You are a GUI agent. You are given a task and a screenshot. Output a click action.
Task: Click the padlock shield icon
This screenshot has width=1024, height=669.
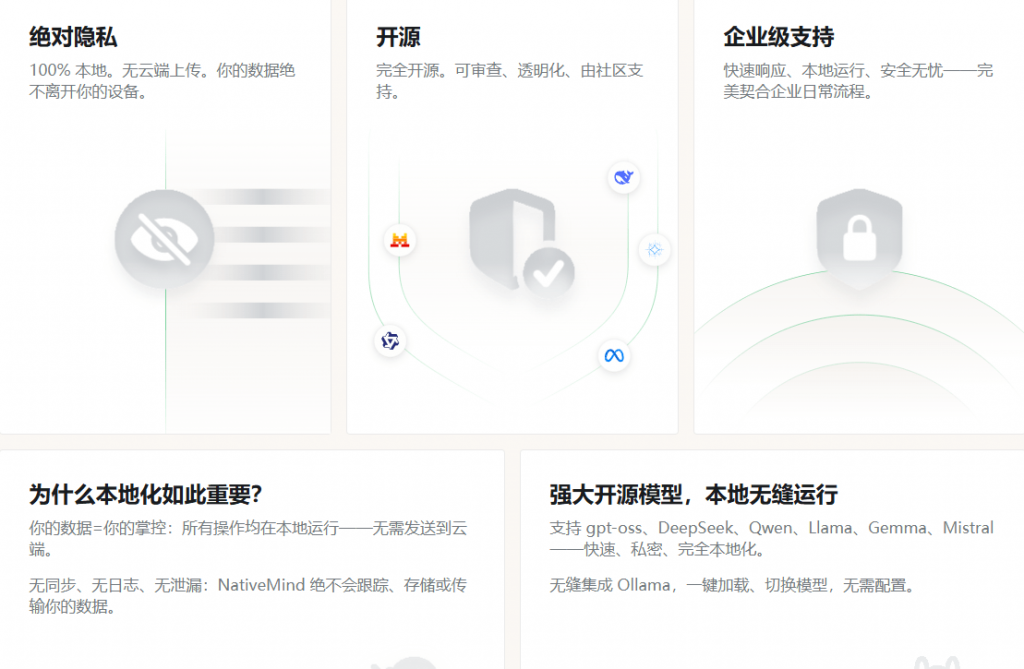859,238
